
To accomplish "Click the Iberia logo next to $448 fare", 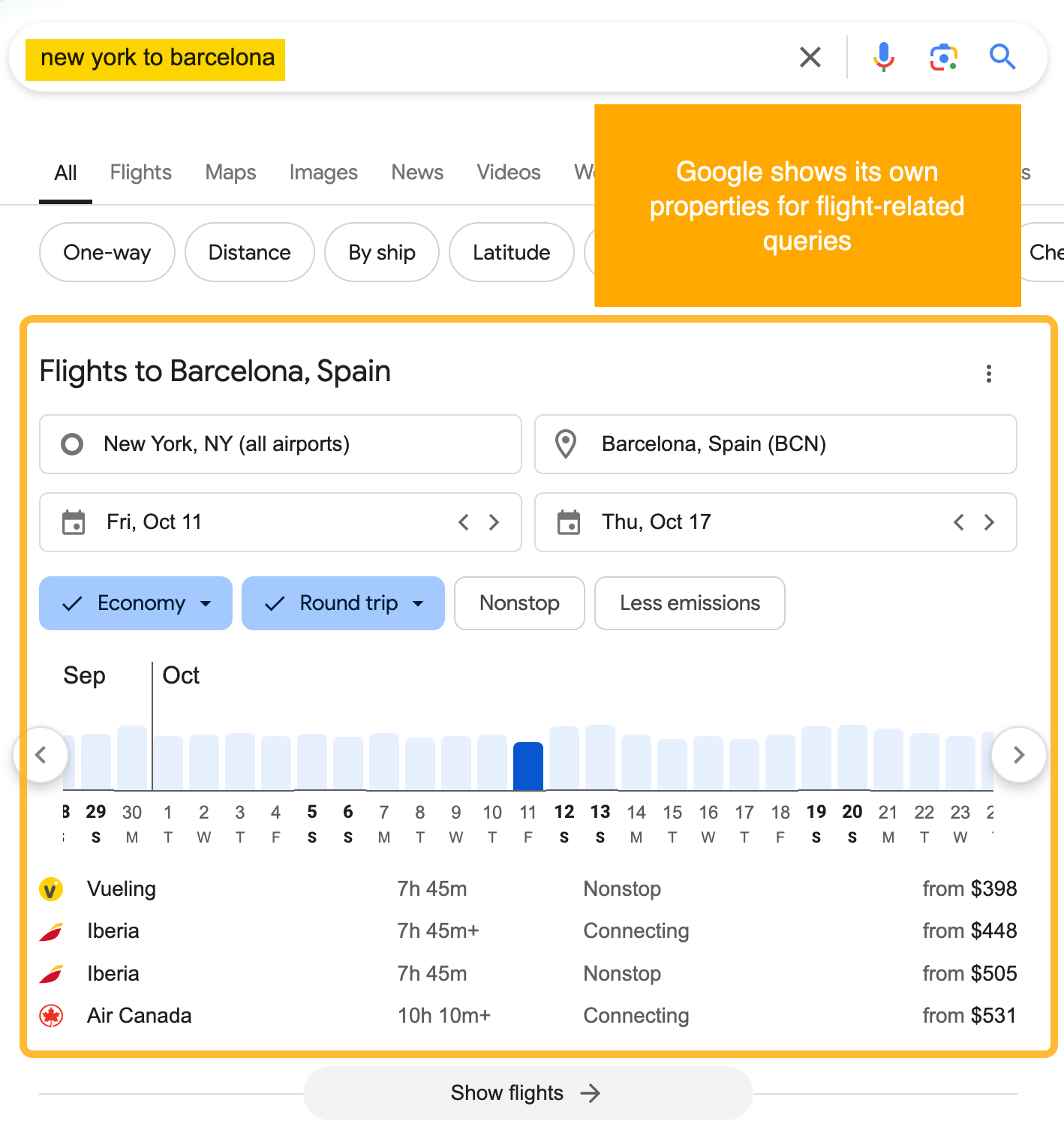I will click(x=52, y=931).
